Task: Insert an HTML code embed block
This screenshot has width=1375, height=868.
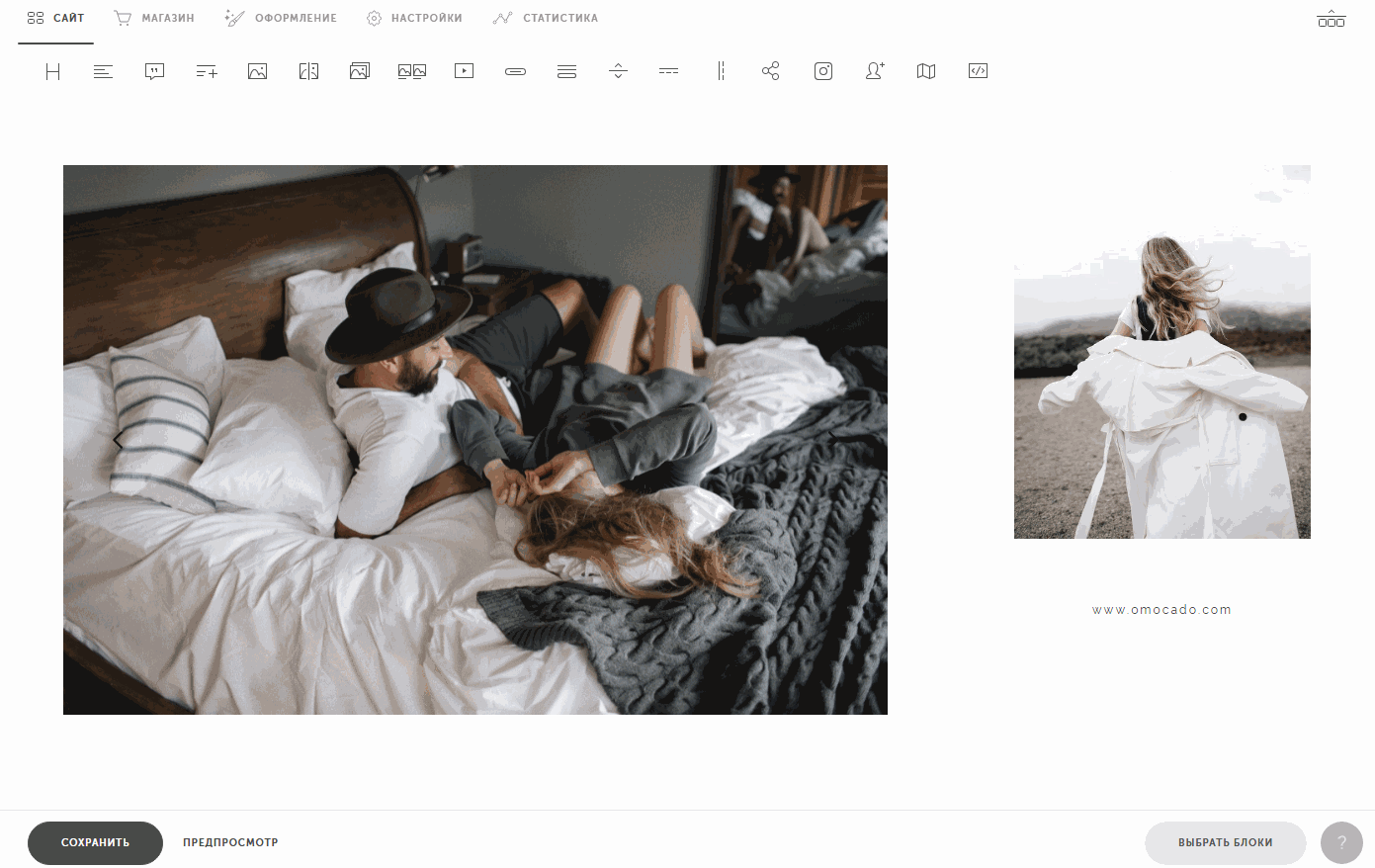Action: click(x=979, y=71)
